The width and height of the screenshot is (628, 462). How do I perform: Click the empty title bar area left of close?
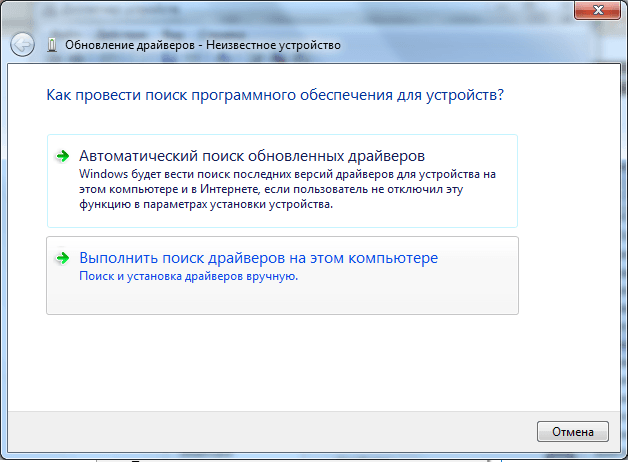pyautogui.click(x=450, y=11)
